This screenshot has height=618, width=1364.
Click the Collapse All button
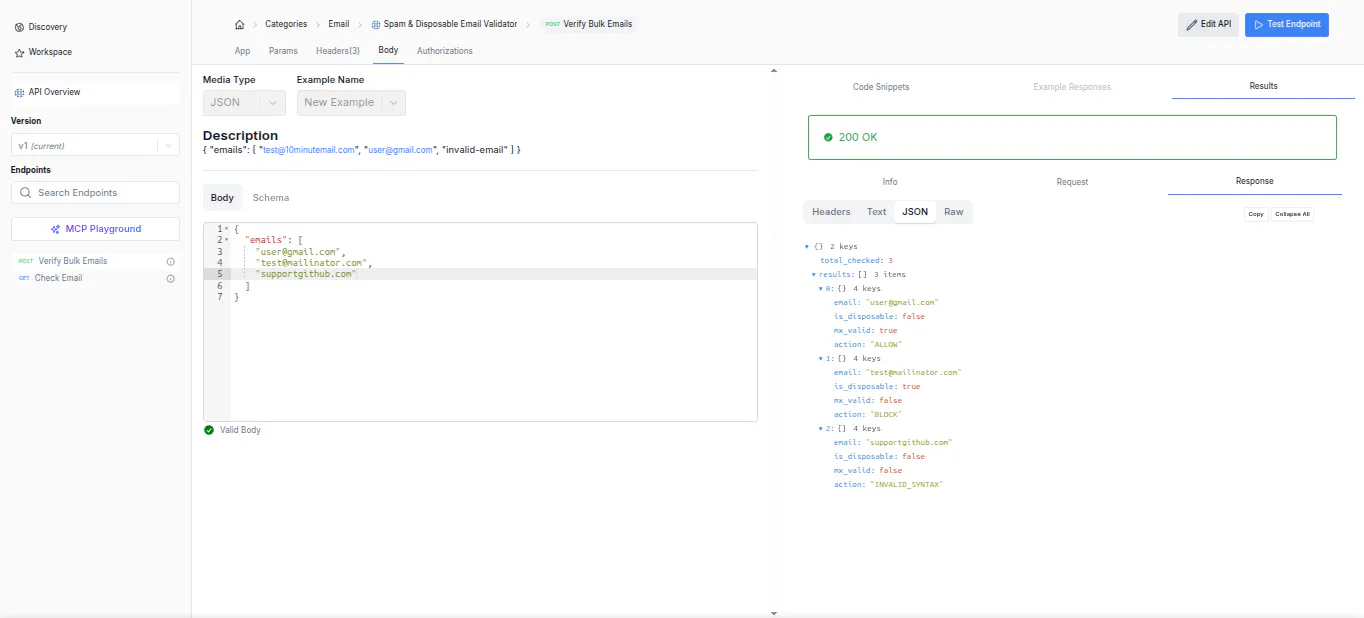[1292, 214]
